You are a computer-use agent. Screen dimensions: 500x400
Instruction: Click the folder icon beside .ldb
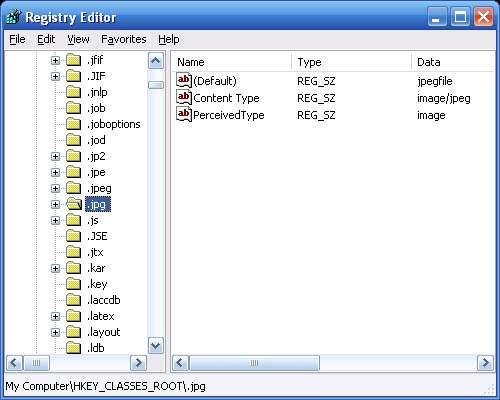pyautogui.click(x=74, y=348)
